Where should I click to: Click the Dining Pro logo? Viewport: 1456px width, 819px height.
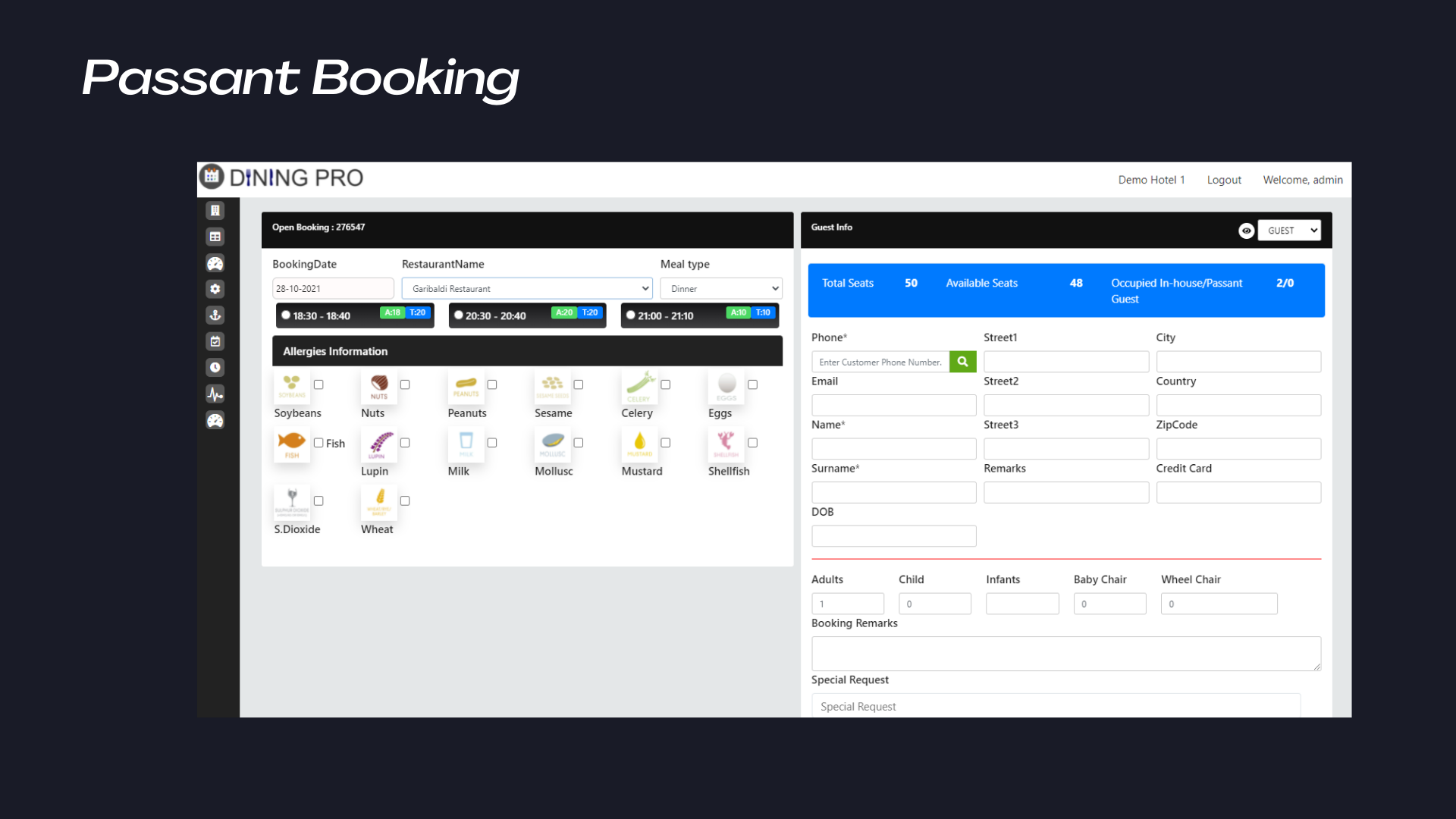282,177
